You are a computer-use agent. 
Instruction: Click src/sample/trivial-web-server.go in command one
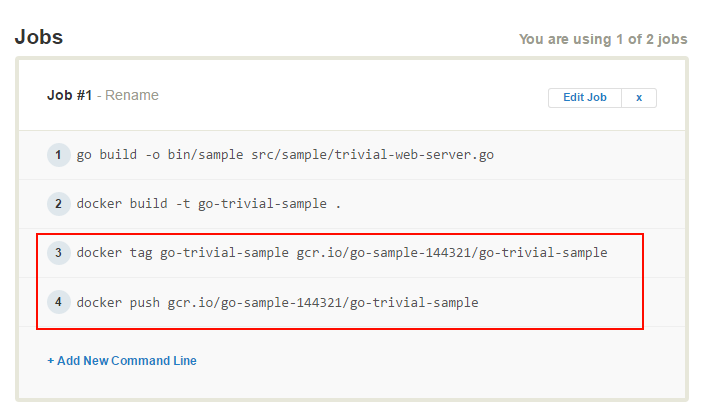coord(372,155)
